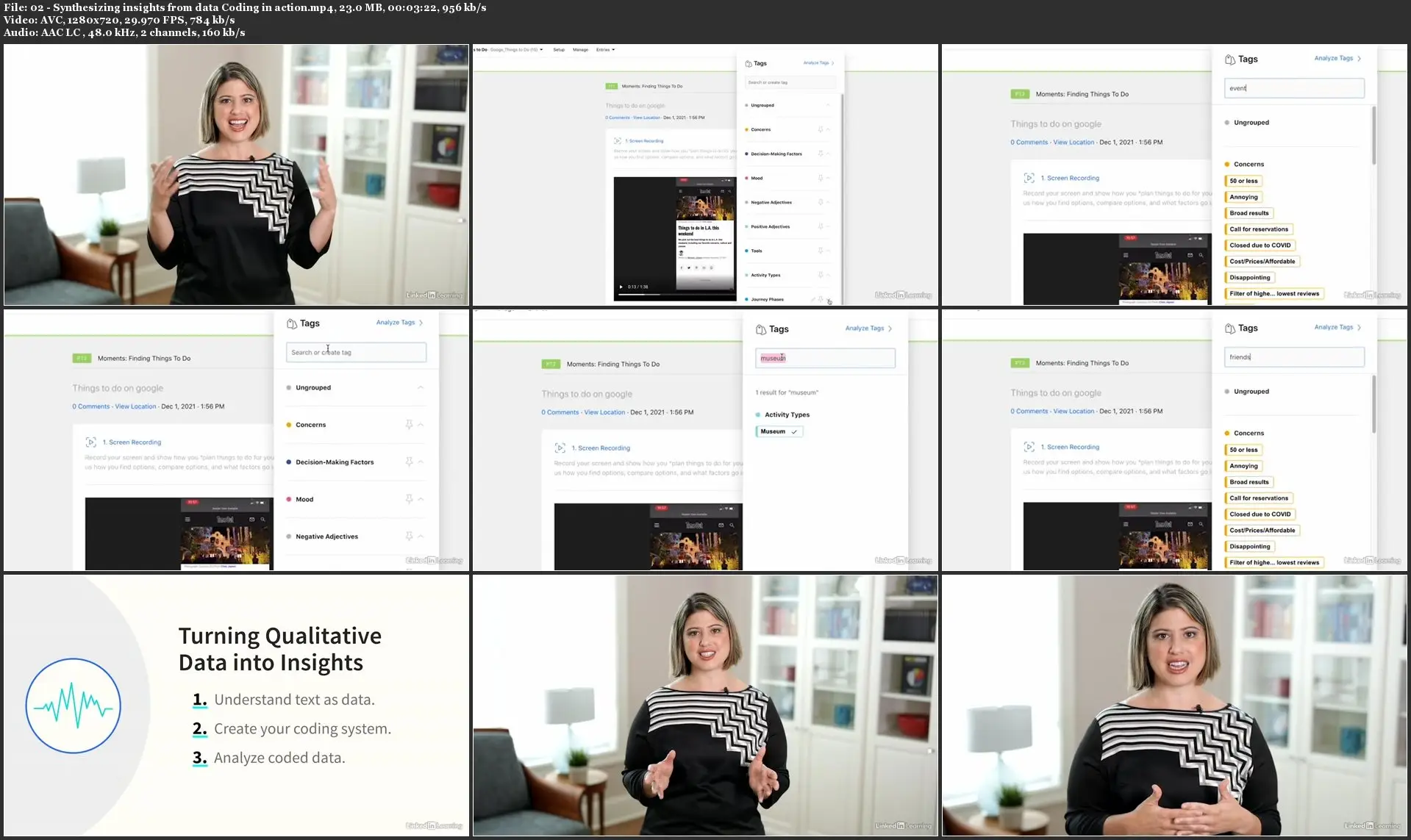Toggle Cost/Prices/Affordable tag in the 'friends' frame
The height and width of the screenshot is (840, 1411).
pyautogui.click(x=1262, y=531)
